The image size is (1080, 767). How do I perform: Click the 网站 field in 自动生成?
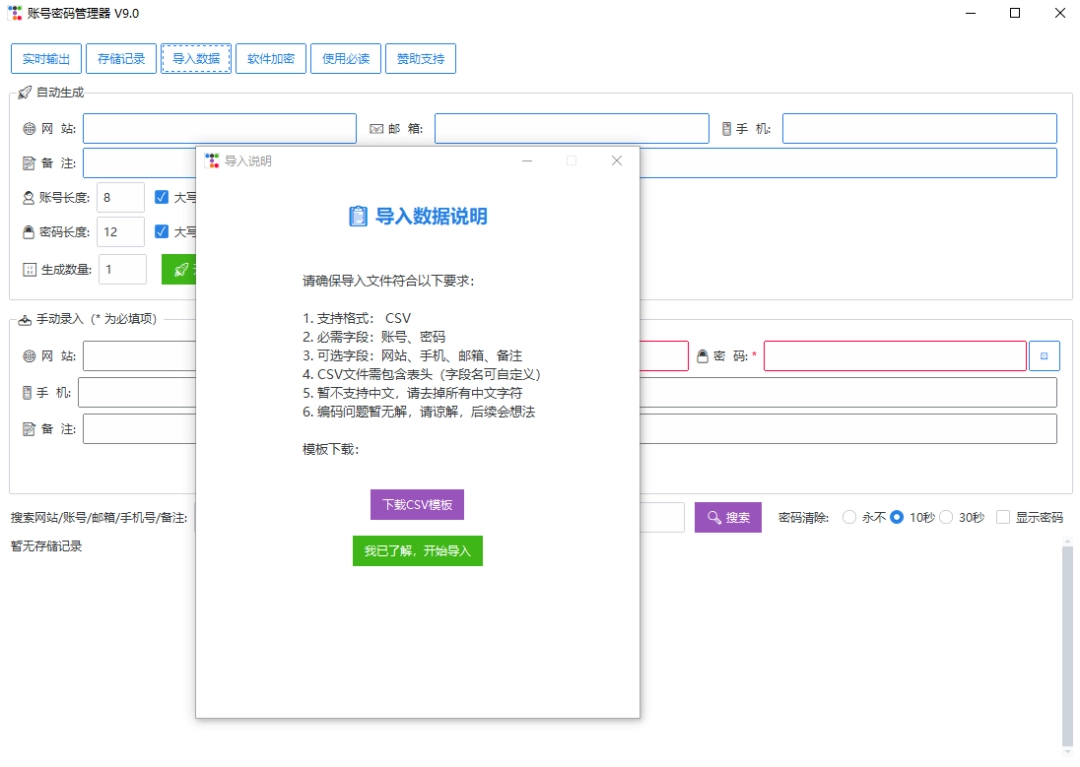(x=220, y=128)
